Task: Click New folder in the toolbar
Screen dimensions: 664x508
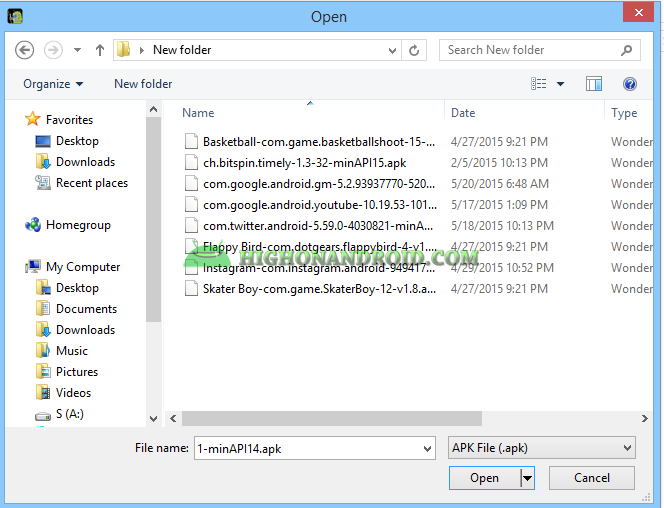Action: [x=143, y=84]
